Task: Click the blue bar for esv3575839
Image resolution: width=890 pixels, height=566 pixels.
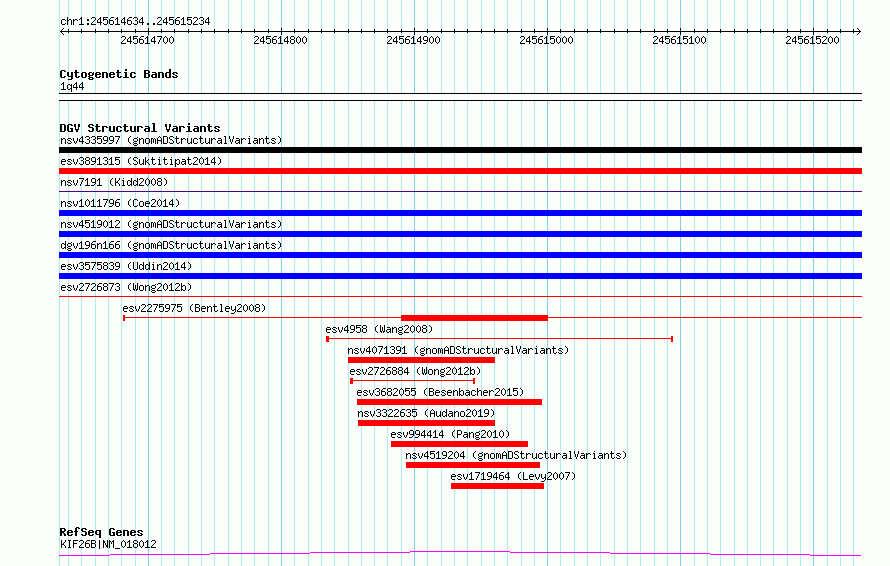Action: [x=460, y=276]
